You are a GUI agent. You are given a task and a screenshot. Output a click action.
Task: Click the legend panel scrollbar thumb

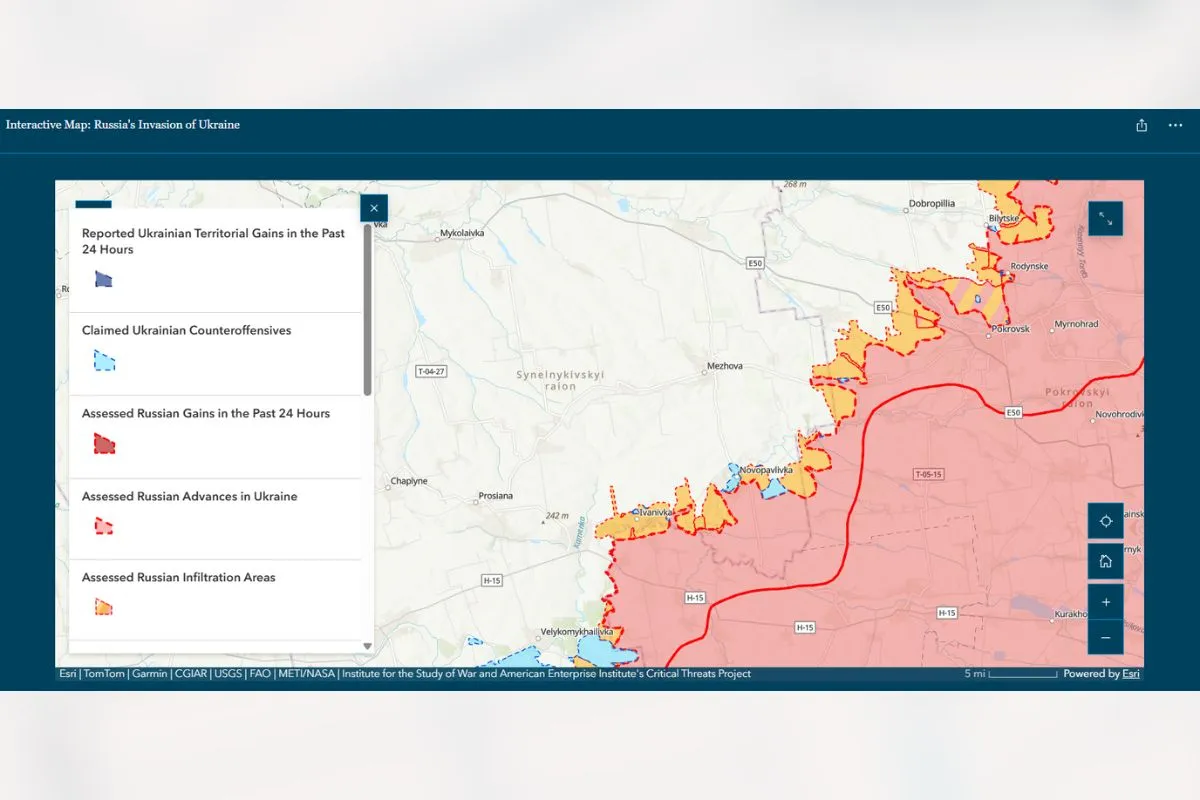[x=367, y=310]
